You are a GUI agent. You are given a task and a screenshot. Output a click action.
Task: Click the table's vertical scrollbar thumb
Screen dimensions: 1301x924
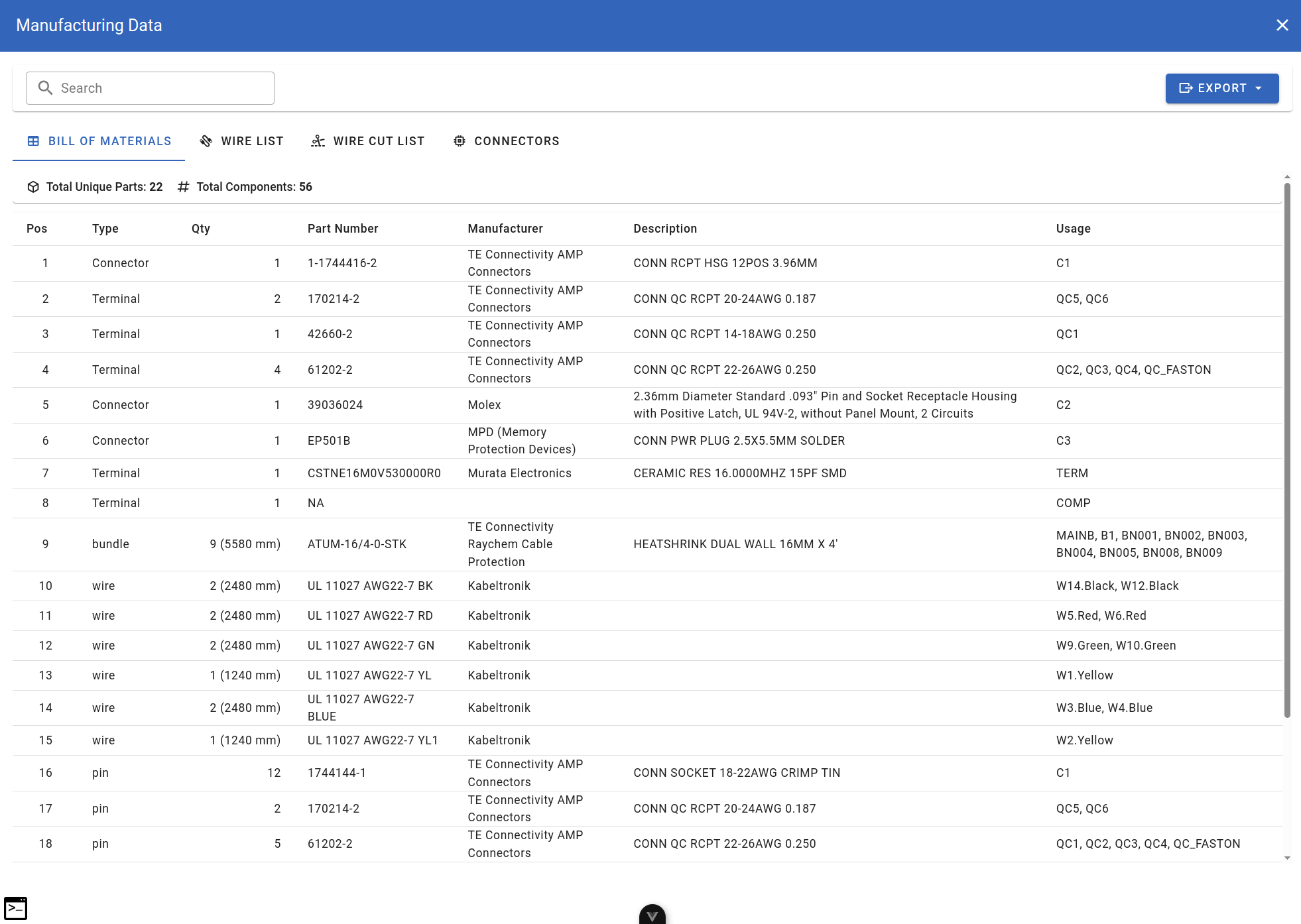(x=1287, y=451)
